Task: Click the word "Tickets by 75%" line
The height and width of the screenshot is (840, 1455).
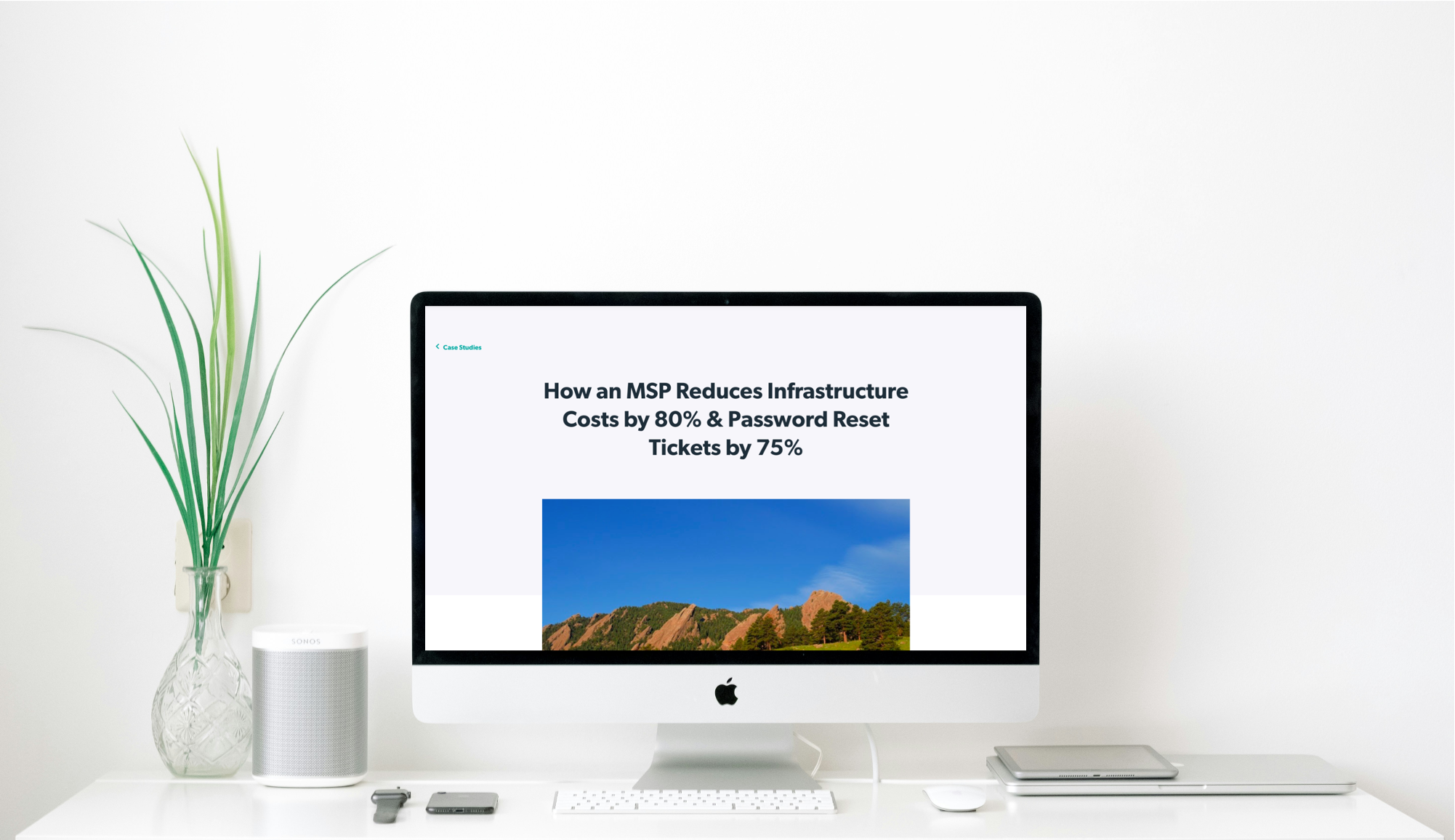Action: click(x=725, y=448)
